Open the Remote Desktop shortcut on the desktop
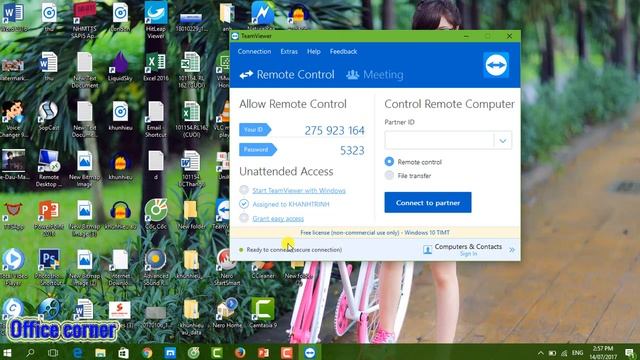The height and width of the screenshot is (360, 640). click(49, 168)
